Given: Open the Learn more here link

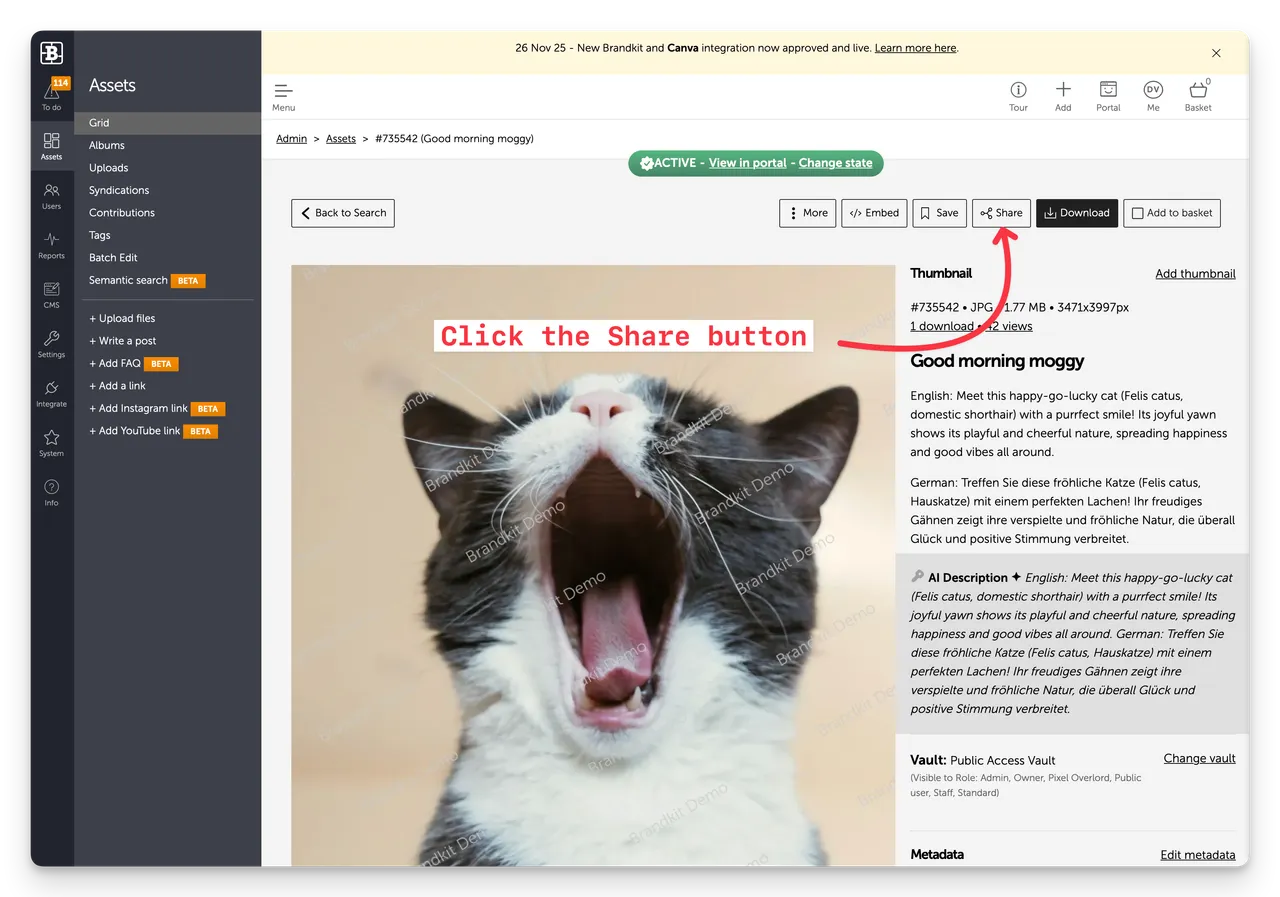Looking at the screenshot, I should [x=915, y=47].
